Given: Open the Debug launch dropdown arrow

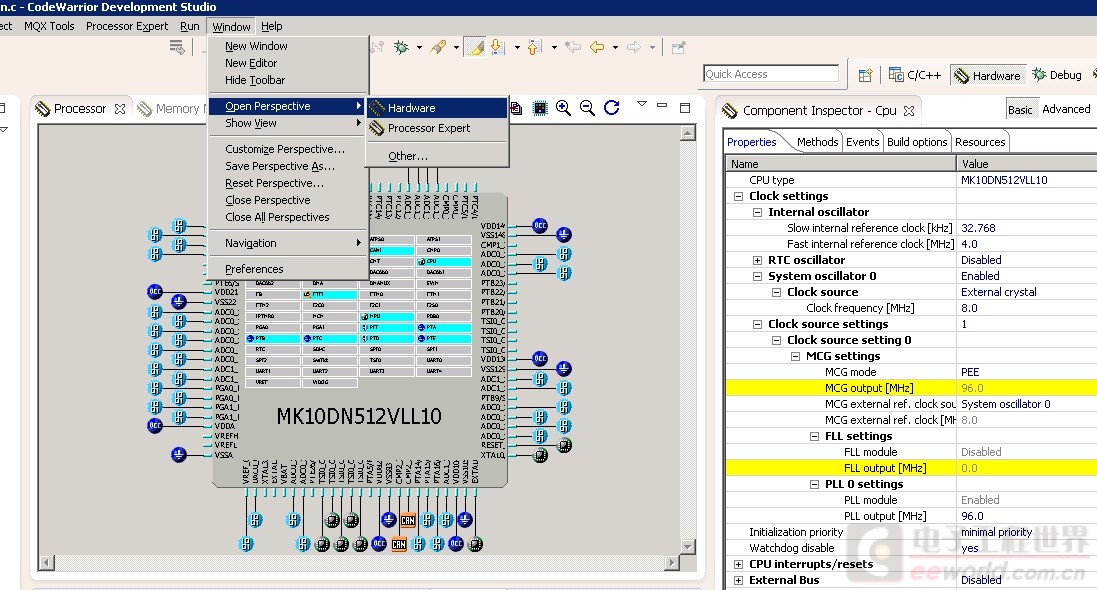Looking at the screenshot, I should tap(419, 48).
